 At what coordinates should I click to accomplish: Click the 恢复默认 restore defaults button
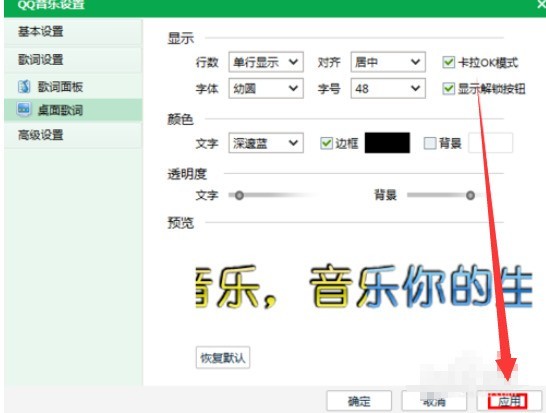tap(223, 358)
